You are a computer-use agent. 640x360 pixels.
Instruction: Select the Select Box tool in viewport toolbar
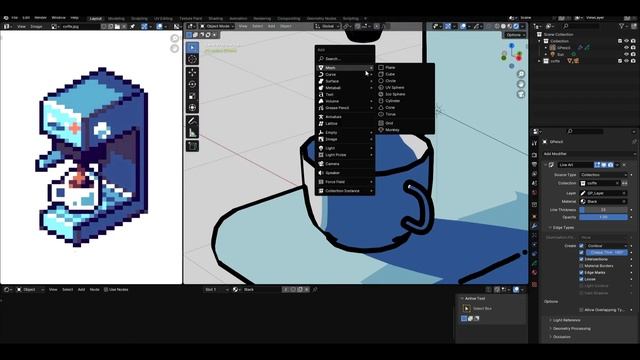192,48
